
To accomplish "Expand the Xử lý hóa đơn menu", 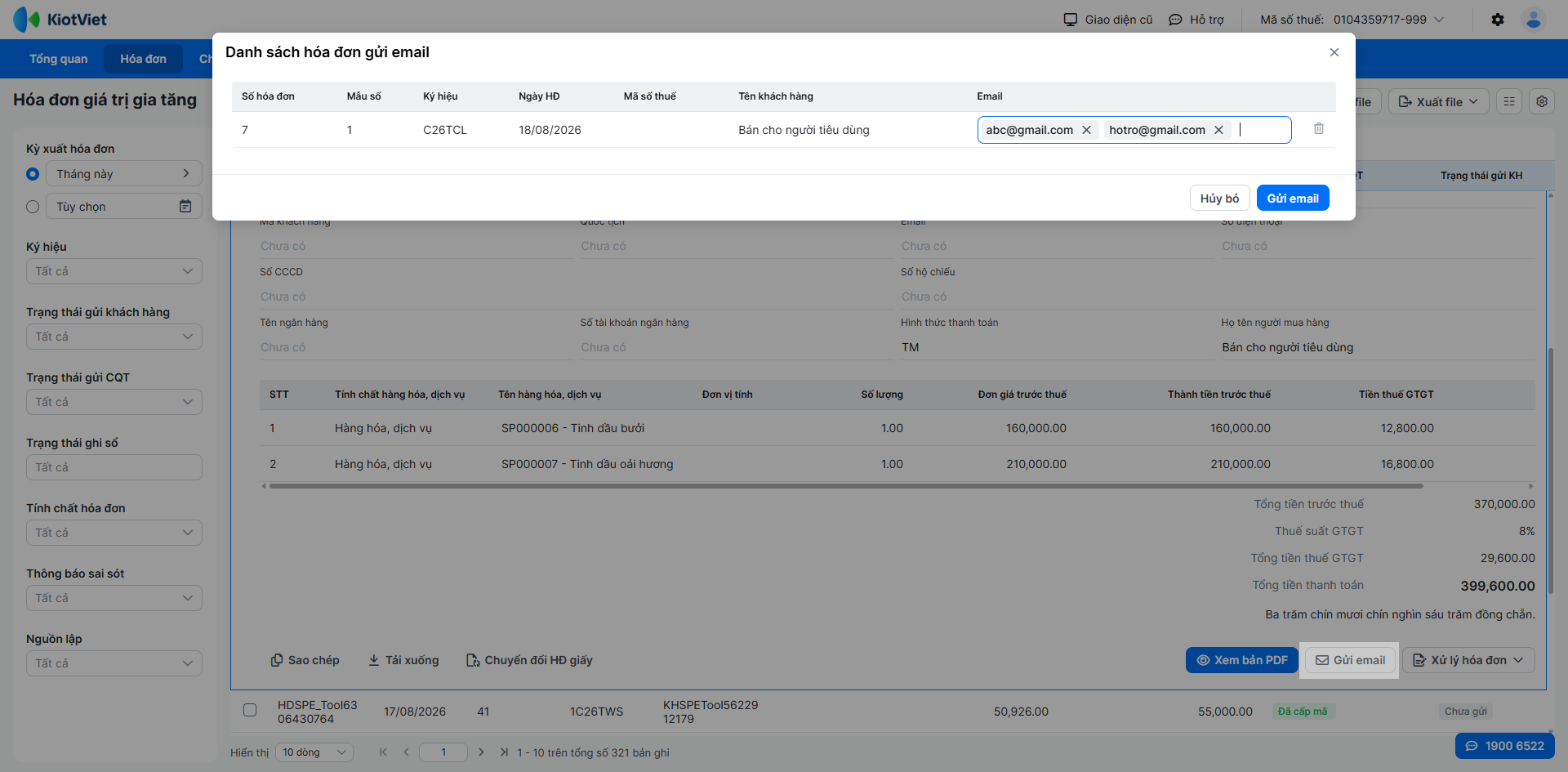I will [1468, 660].
